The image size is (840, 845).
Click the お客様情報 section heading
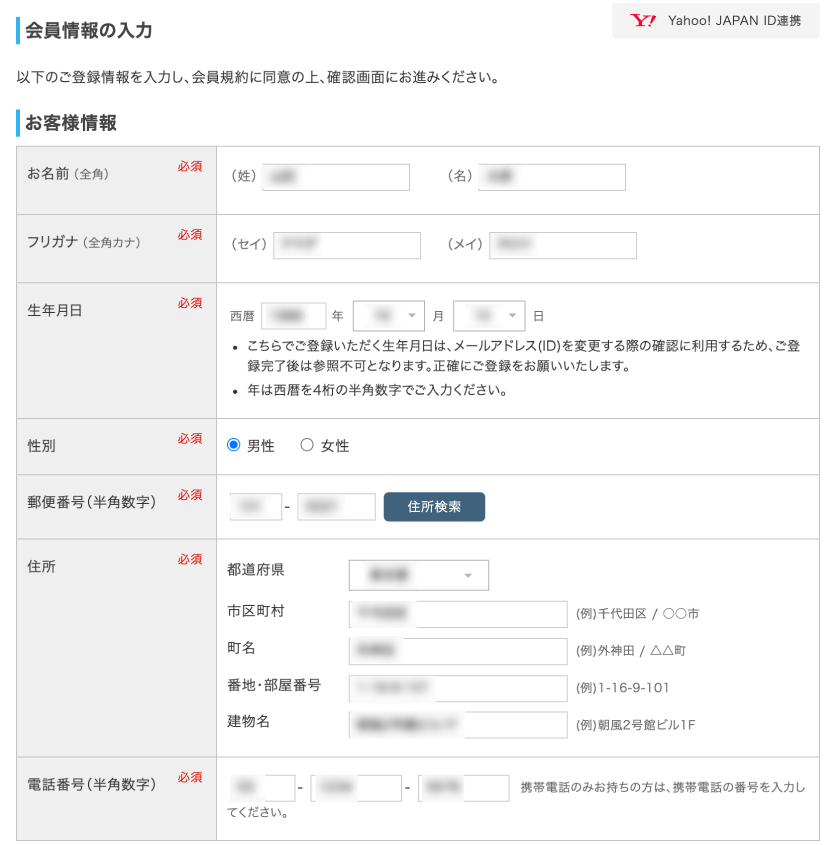(x=71, y=123)
